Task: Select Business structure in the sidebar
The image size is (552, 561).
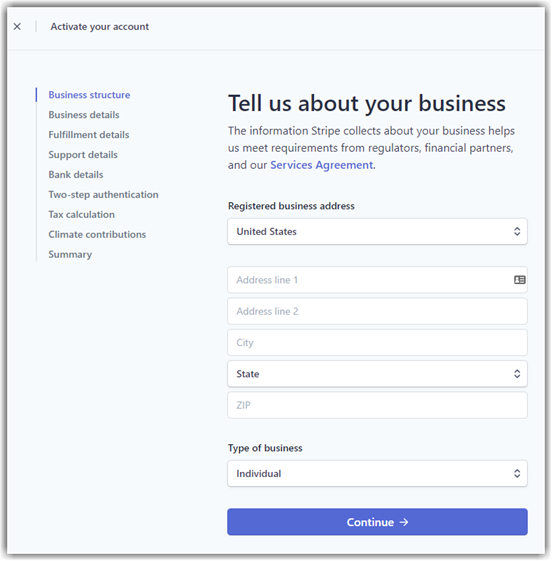Action: (89, 95)
